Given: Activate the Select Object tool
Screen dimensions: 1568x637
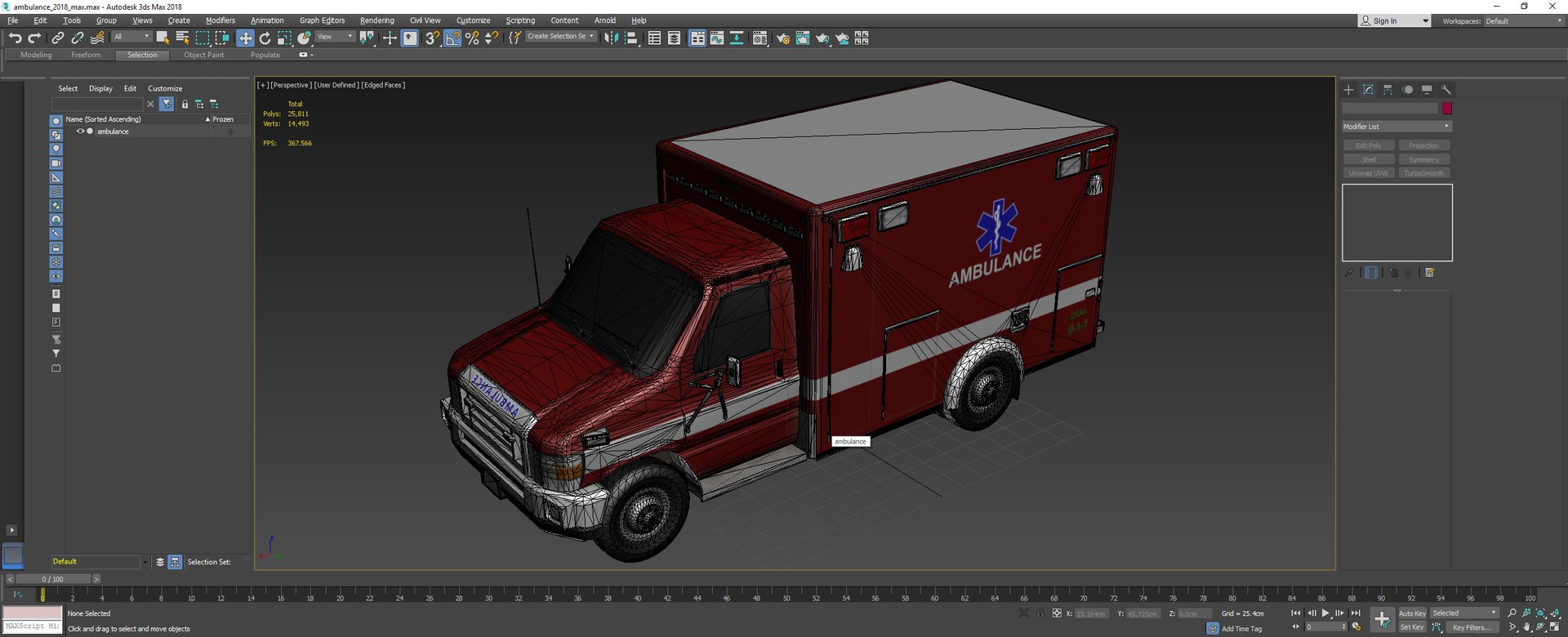Looking at the screenshot, I should (163, 38).
